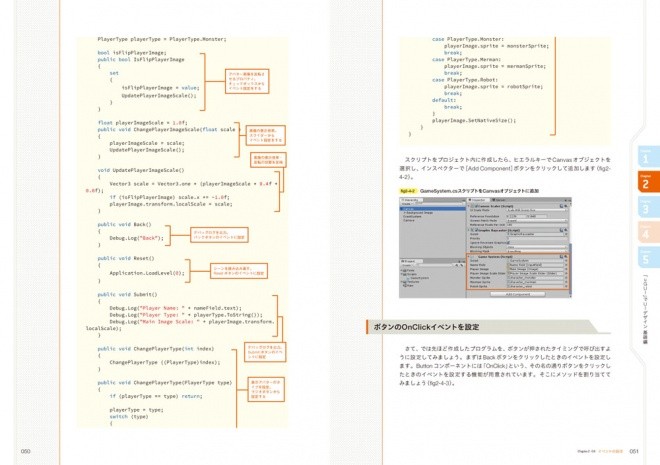The image size is (660, 465).
Task: Expand the Textures folder in Project
Action: click(x=402, y=282)
